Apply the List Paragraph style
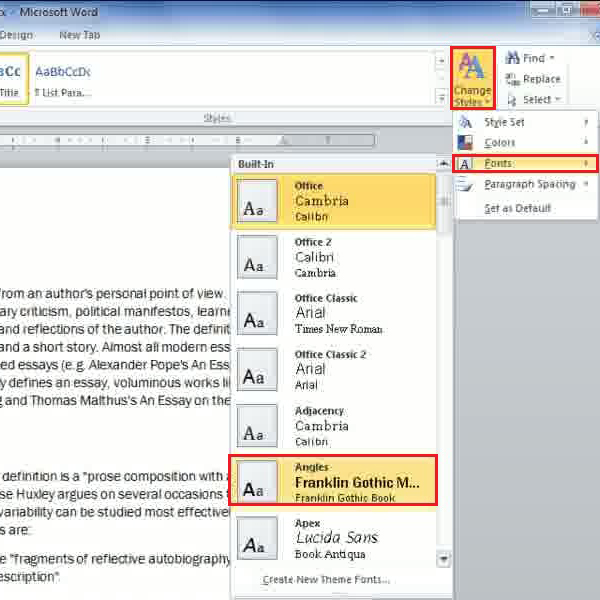 pos(63,79)
